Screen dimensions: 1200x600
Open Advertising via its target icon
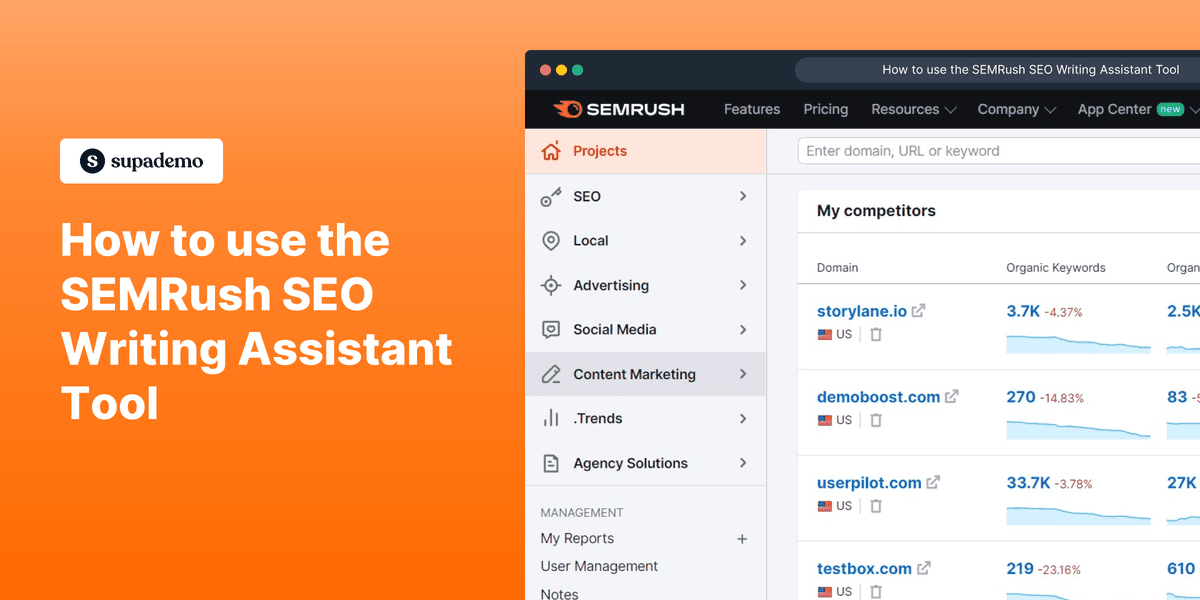tap(551, 285)
